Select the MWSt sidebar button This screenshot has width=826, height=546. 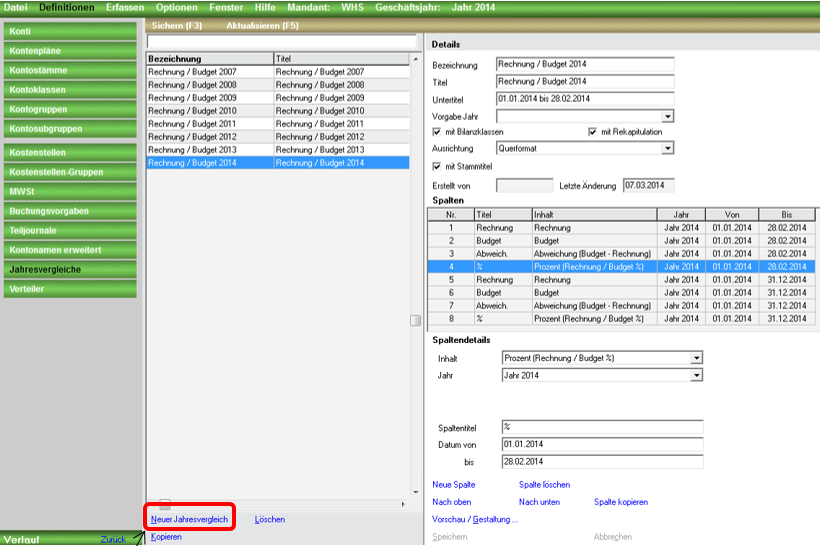(68, 191)
